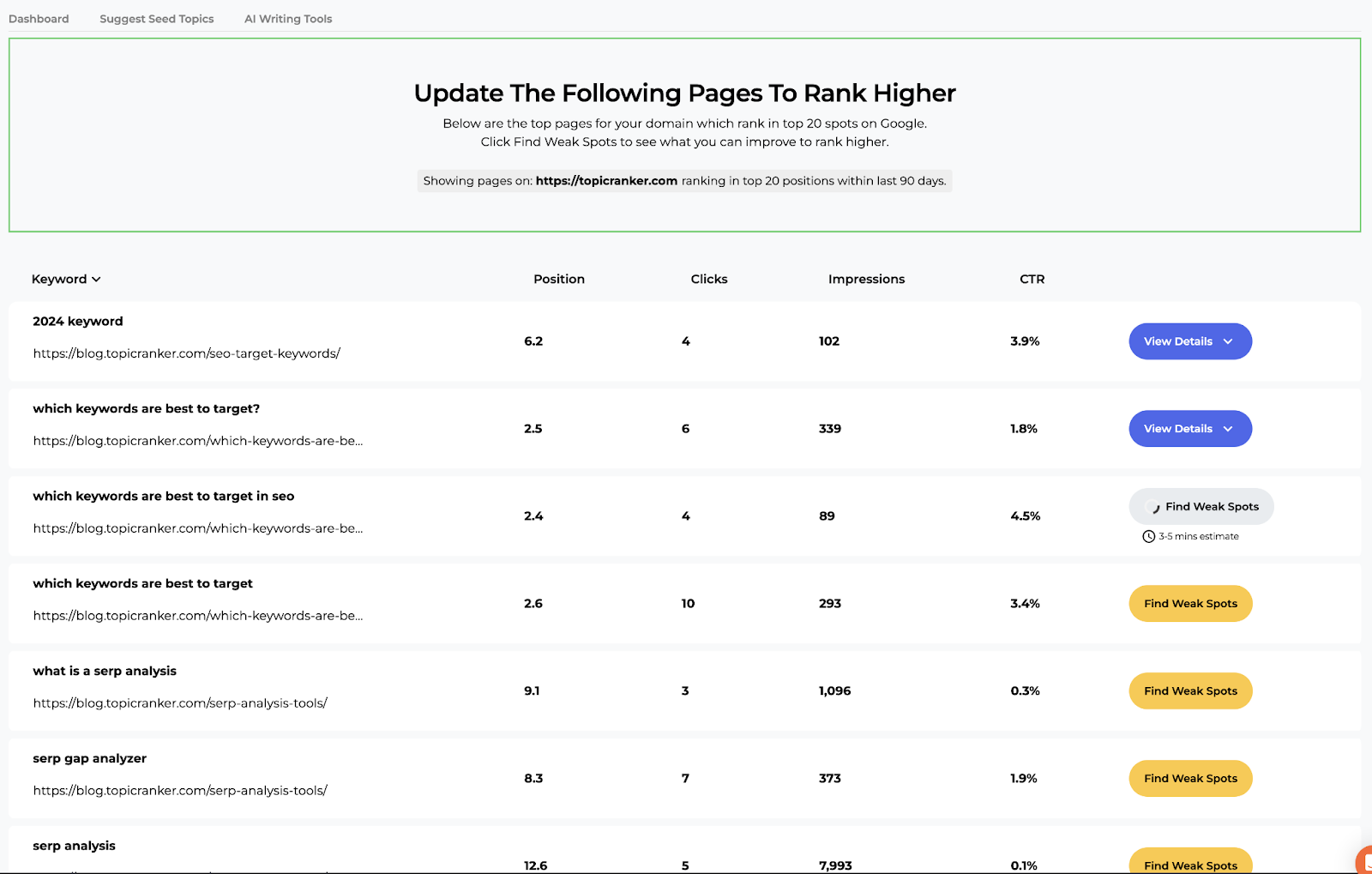Click the sort chevron next to Keyword header
This screenshot has height=874, width=1372.
pyautogui.click(x=96, y=279)
